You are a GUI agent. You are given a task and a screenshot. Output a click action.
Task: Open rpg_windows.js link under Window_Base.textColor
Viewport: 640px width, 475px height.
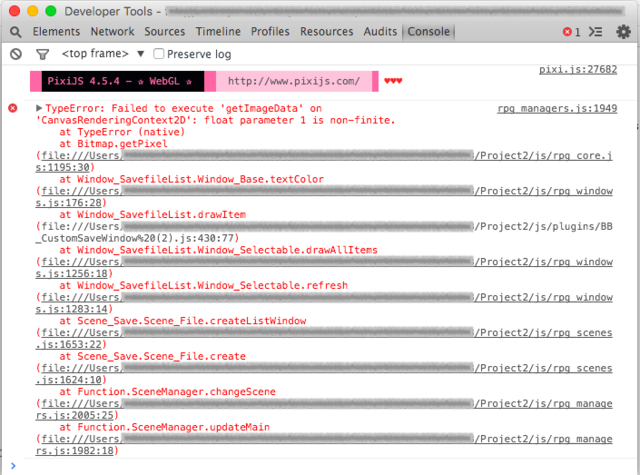(324, 197)
